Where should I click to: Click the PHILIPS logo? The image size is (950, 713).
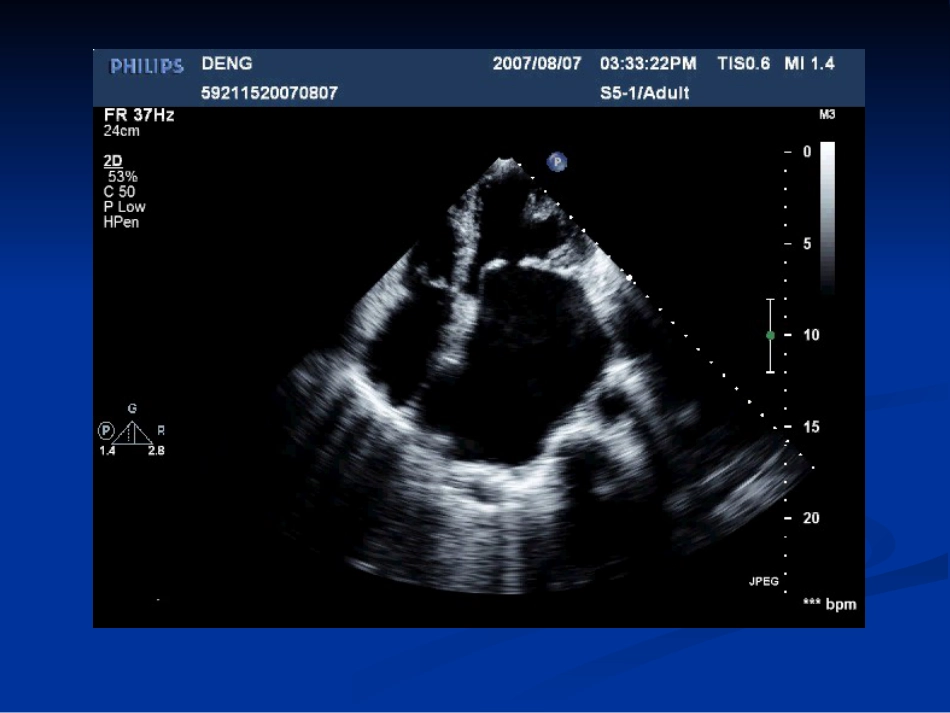147,66
